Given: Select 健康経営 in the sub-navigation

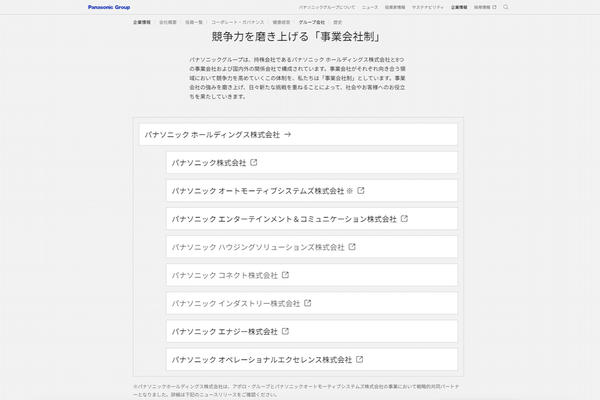Looking at the screenshot, I should [281, 22].
